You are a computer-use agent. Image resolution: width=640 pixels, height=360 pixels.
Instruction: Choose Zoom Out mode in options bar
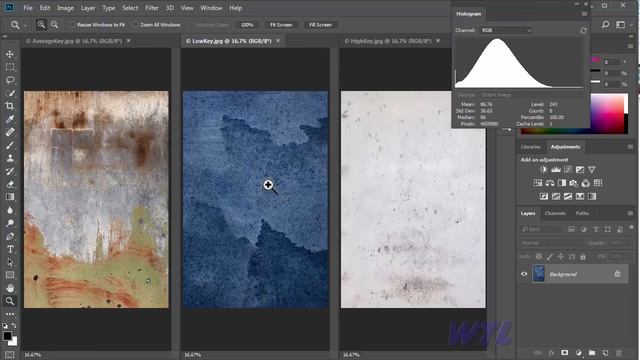[x=54, y=25]
